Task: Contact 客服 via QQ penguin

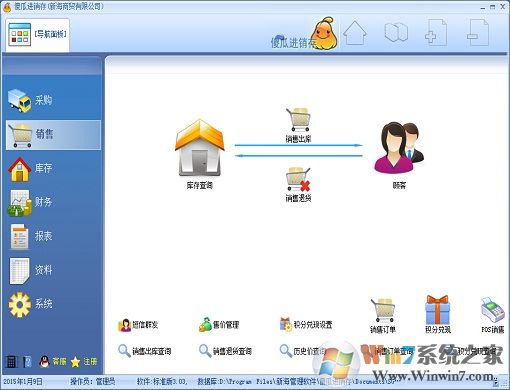Action: (52, 362)
